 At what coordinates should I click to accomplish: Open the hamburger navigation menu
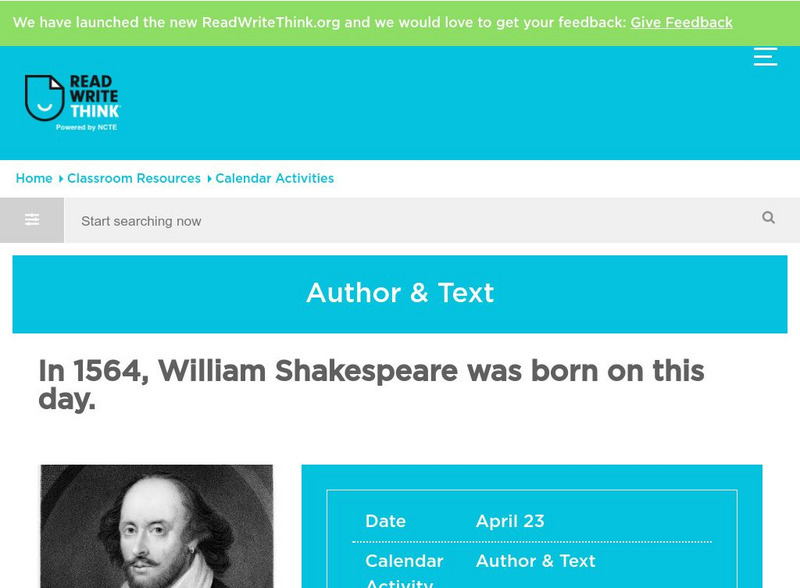point(765,56)
